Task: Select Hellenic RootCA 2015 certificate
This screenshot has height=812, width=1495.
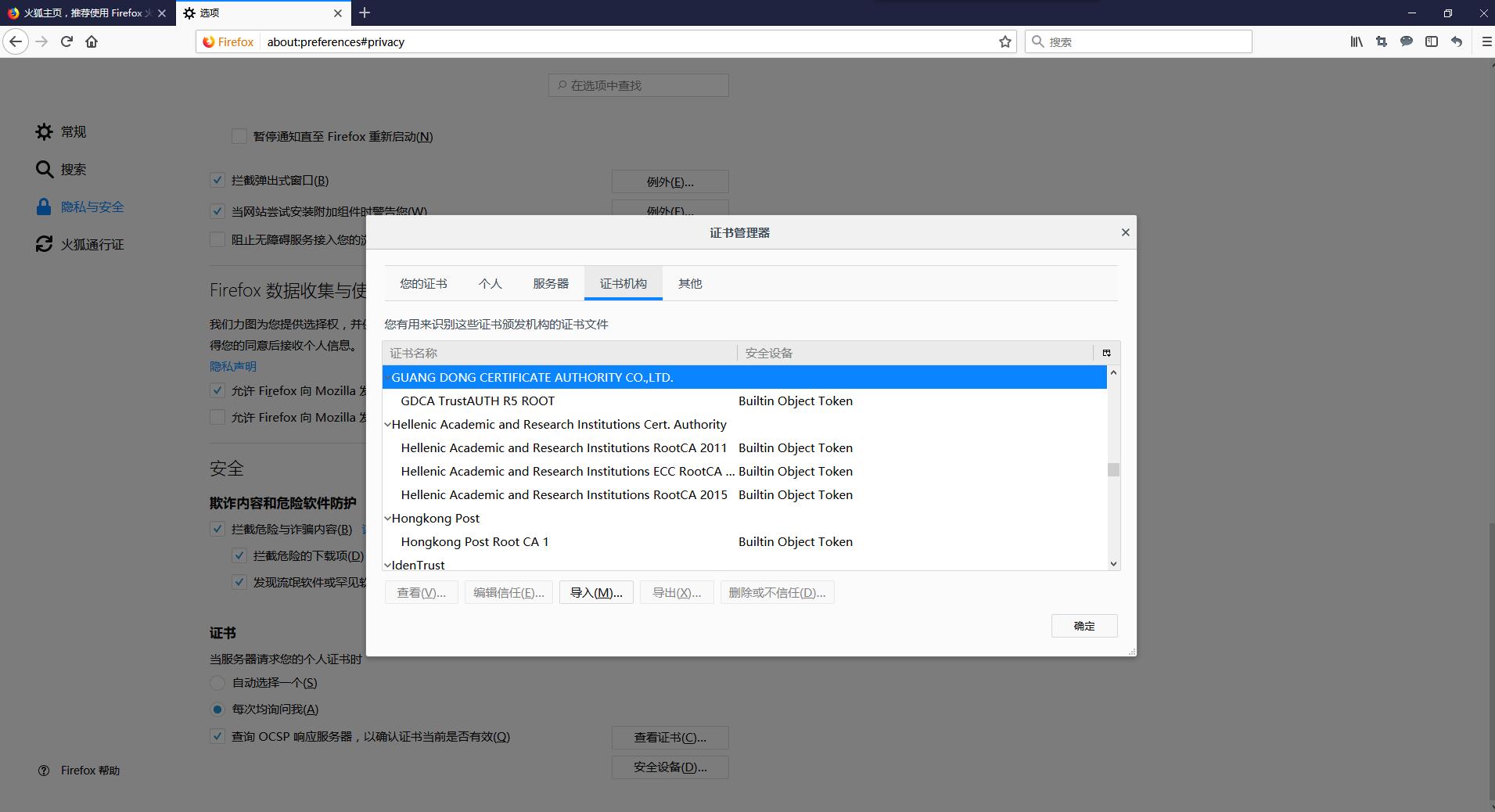Action: [x=745, y=494]
